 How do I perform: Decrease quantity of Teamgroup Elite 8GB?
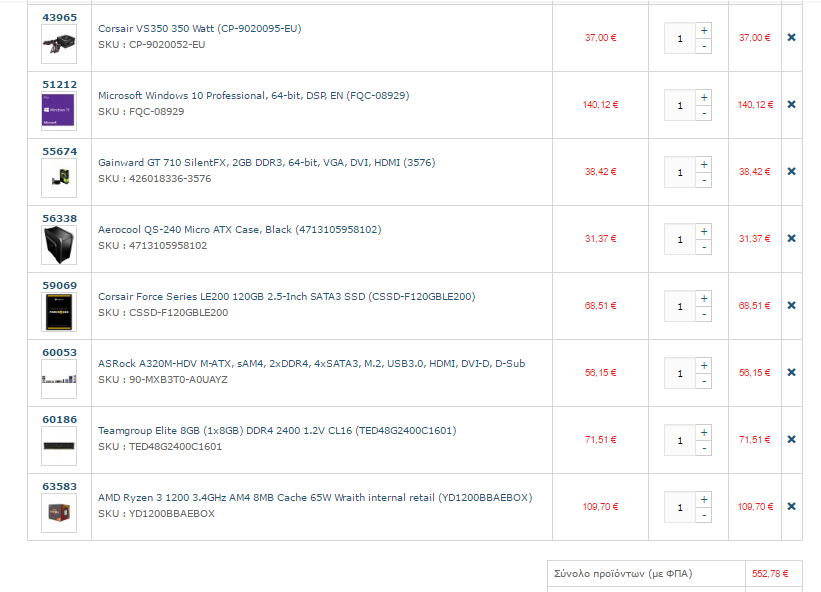tap(704, 448)
